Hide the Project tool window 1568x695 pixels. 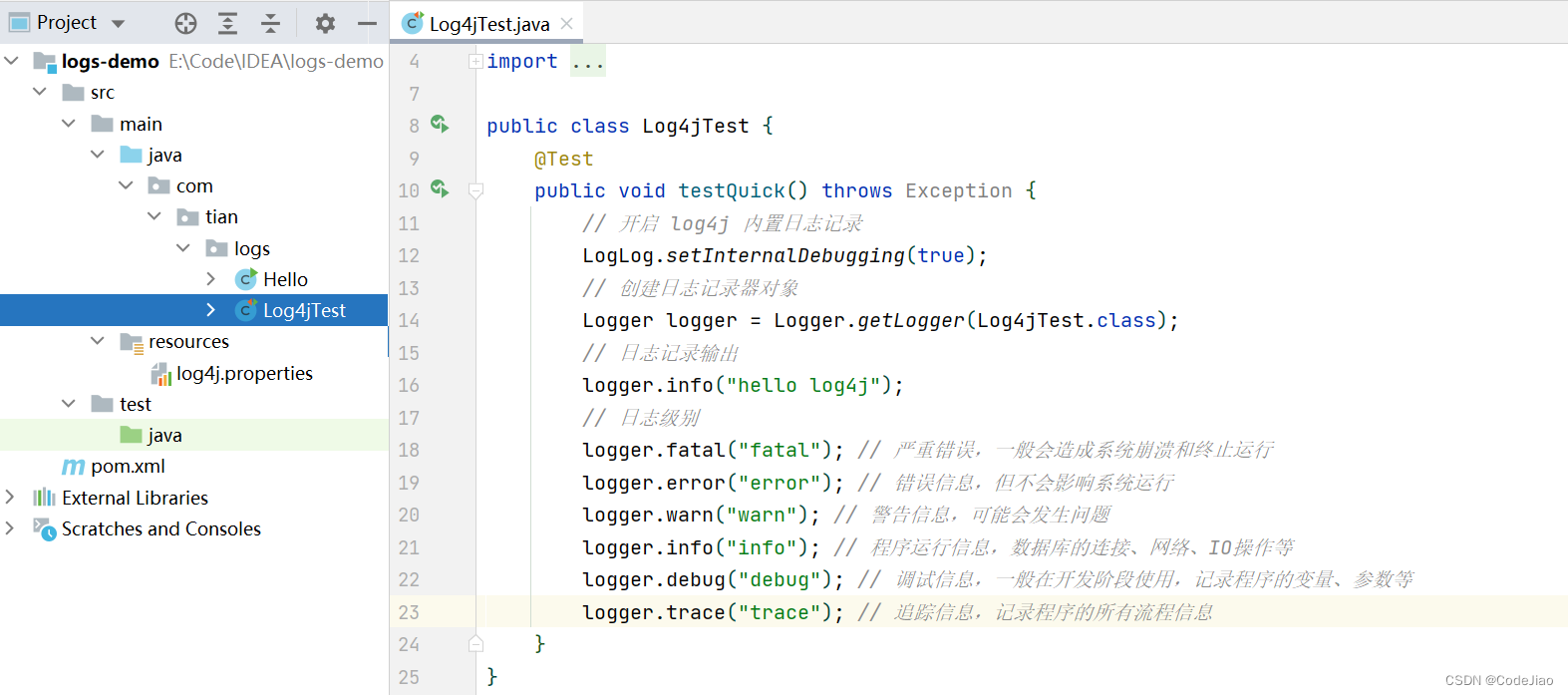pos(367,23)
